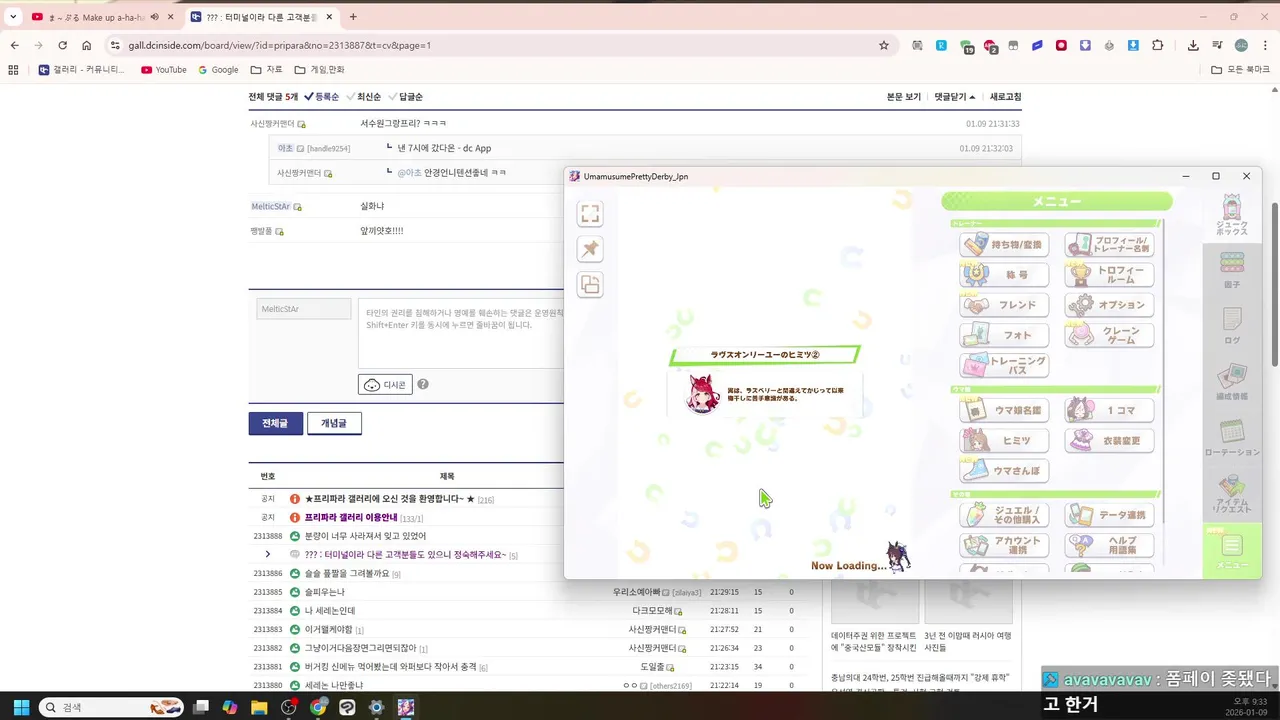The width and height of the screenshot is (1280, 720).
Task: Open the 1コマ comic button
Action: pos(1110,410)
